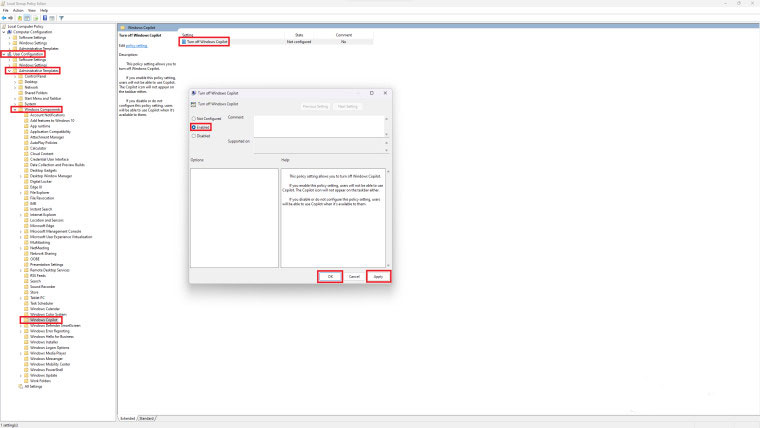Switch to the Extended tab

click(x=128, y=418)
